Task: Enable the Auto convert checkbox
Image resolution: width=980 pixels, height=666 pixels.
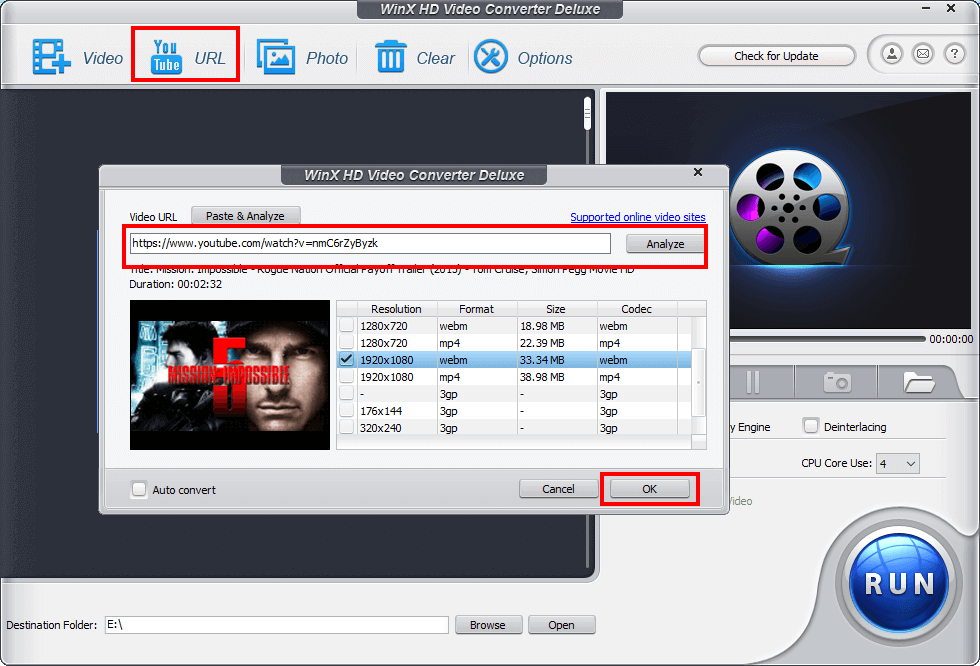Action: pos(139,489)
